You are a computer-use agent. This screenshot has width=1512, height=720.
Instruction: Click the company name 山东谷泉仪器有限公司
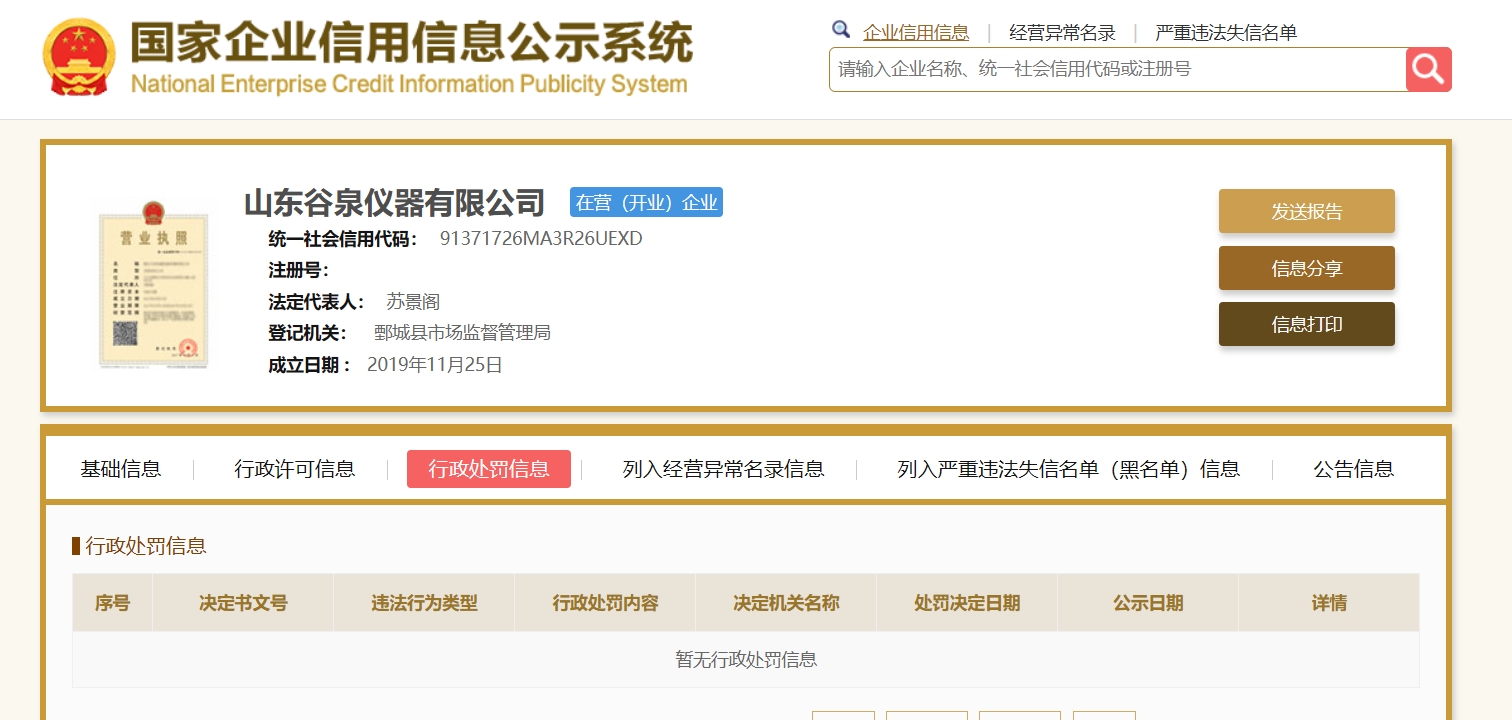(x=395, y=202)
